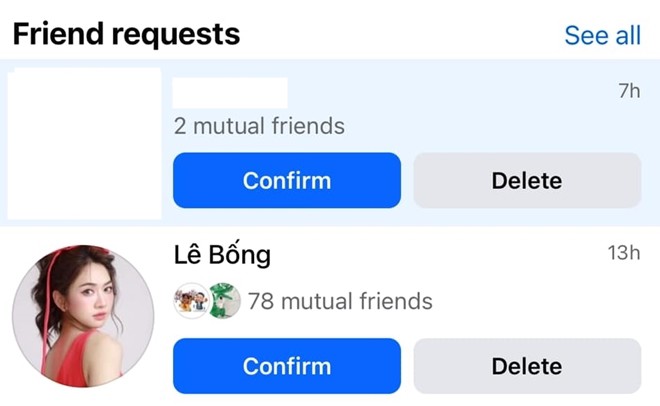
Task: Click the hidden name on the 7h request
Action: (x=230, y=93)
